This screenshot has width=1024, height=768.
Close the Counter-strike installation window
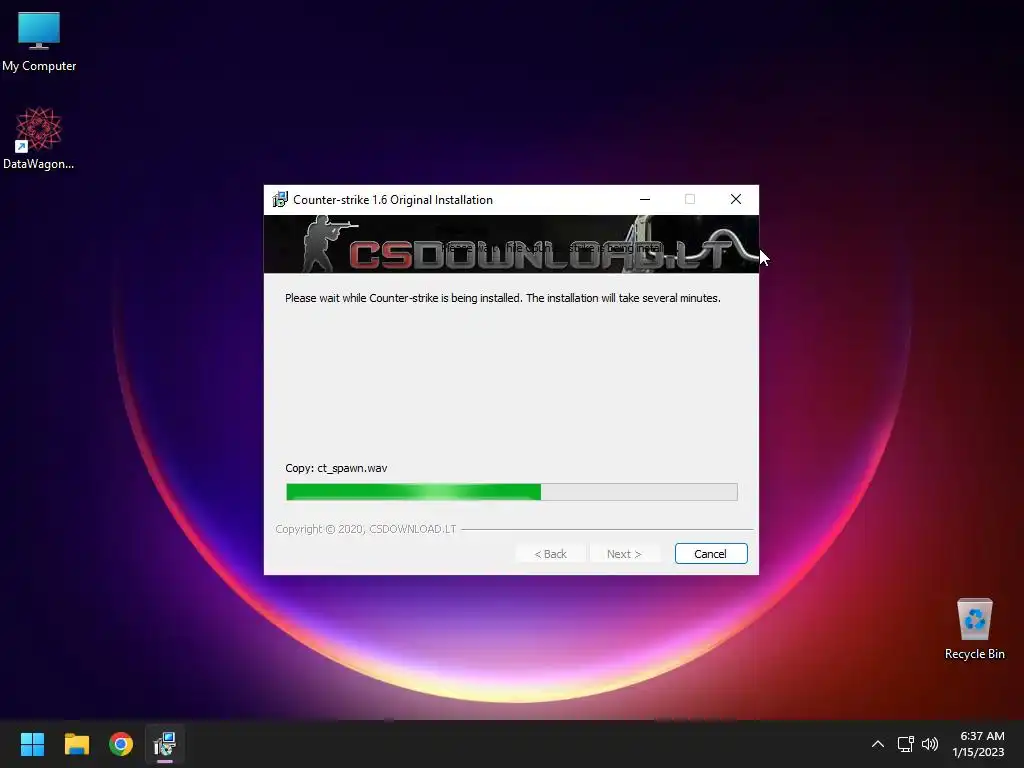(735, 199)
